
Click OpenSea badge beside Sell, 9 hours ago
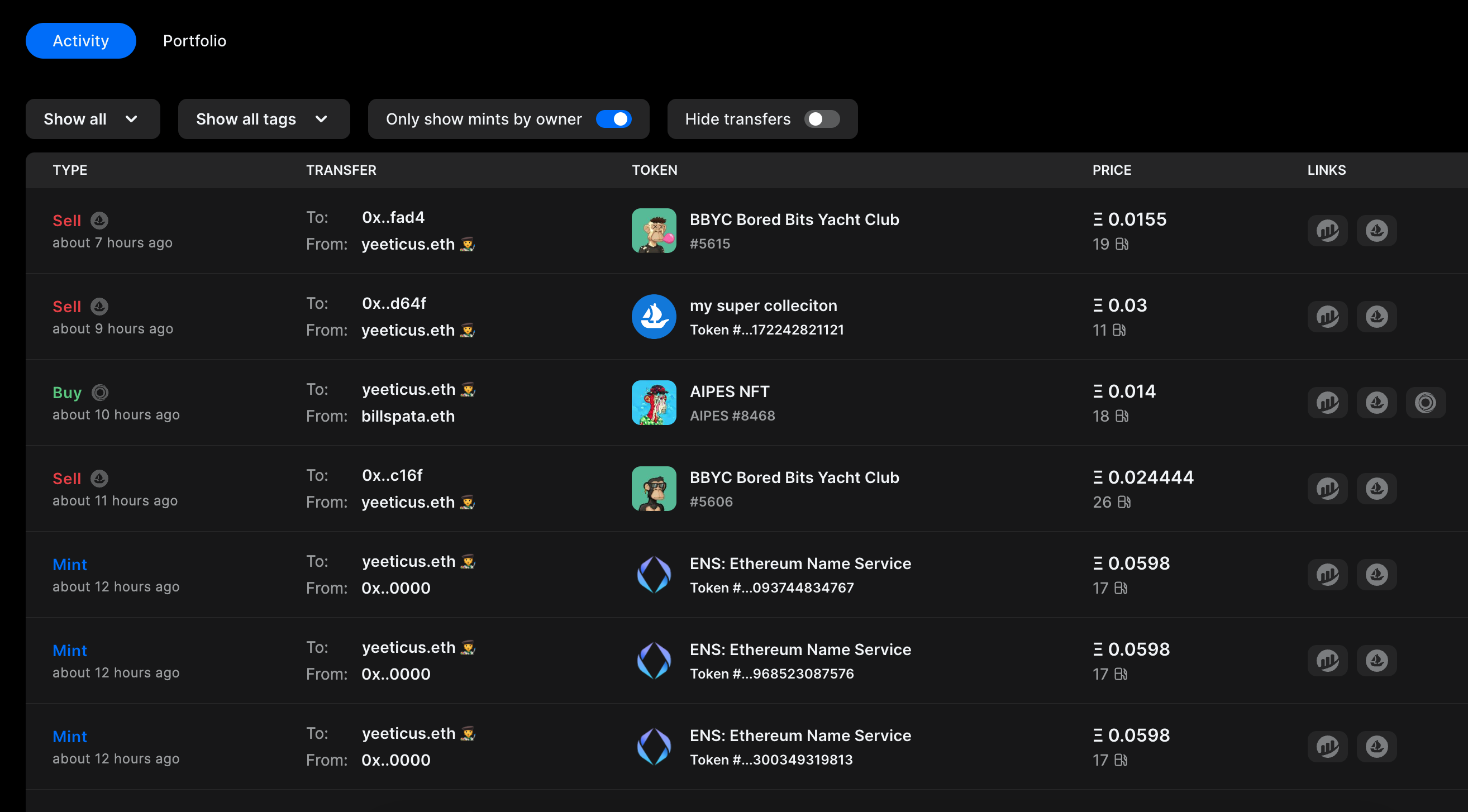pos(100,307)
